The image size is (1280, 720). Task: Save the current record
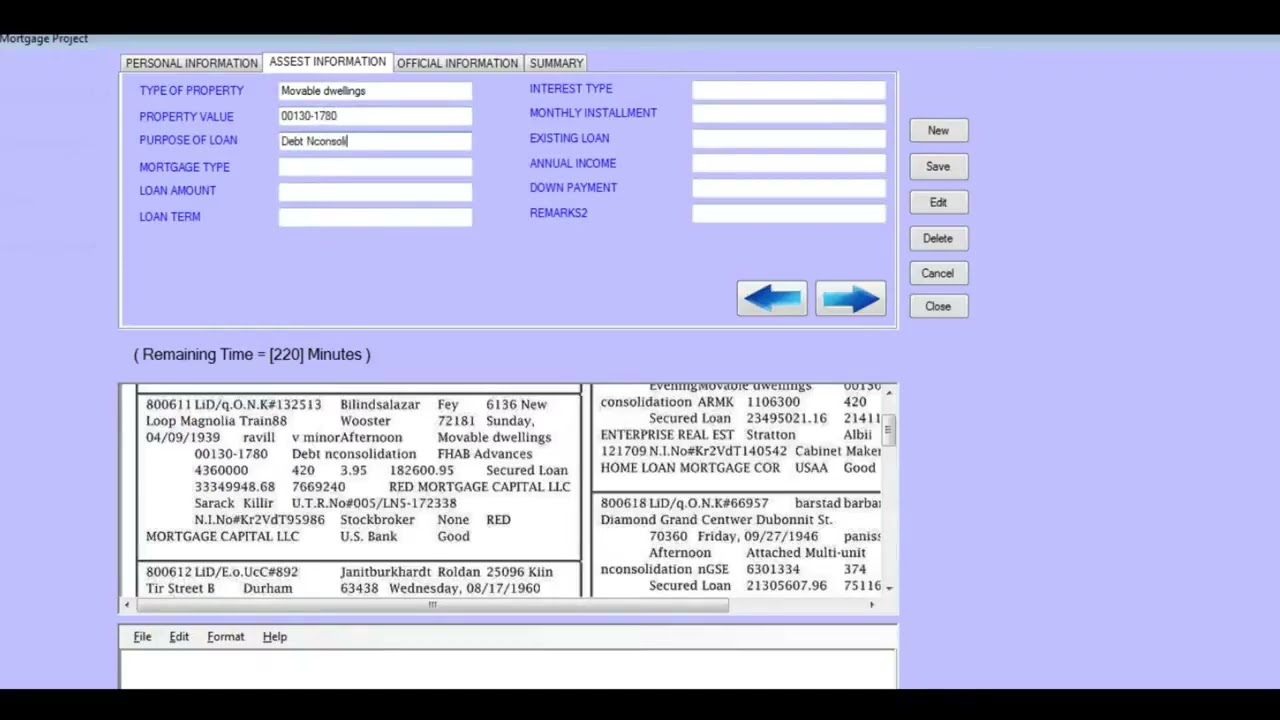pyautogui.click(x=938, y=167)
